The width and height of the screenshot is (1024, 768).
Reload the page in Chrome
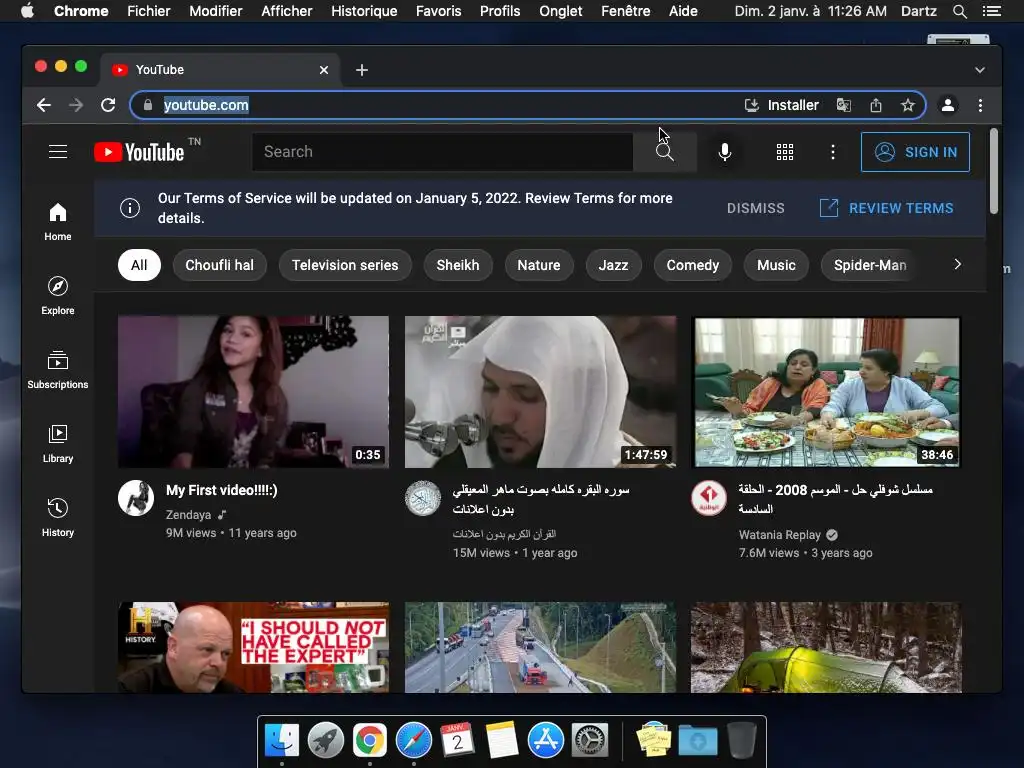point(108,105)
